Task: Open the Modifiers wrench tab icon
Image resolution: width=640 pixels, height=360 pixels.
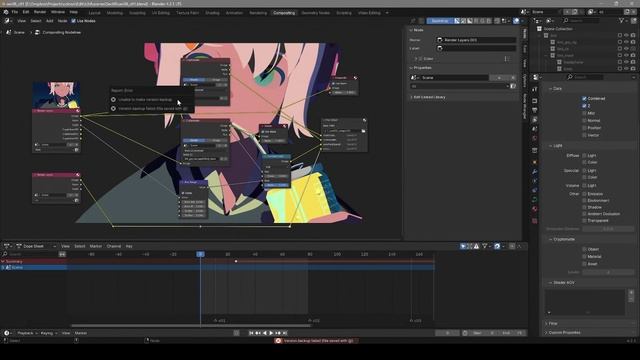Action: tap(535, 172)
